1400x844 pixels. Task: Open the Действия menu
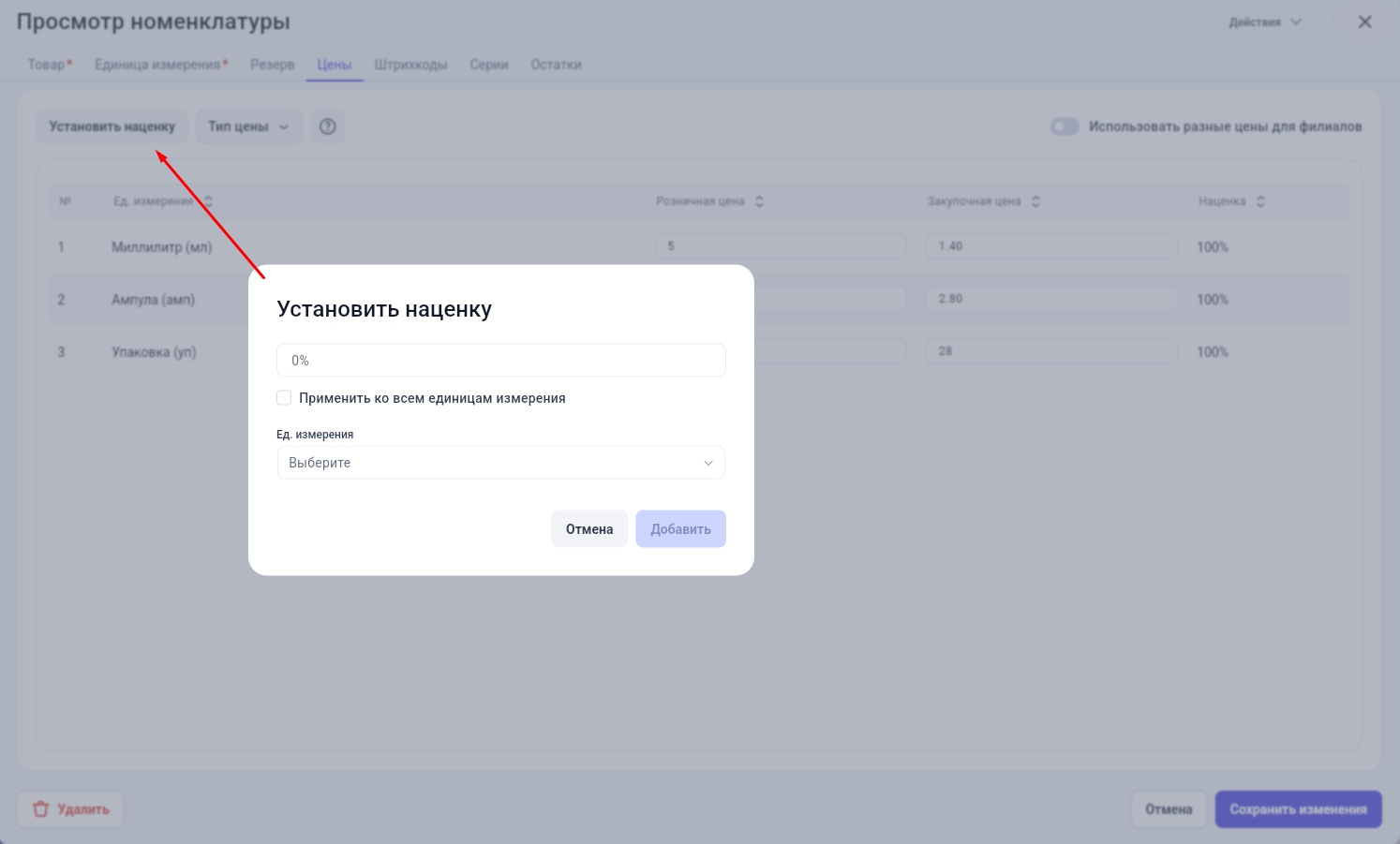click(1265, 22)
